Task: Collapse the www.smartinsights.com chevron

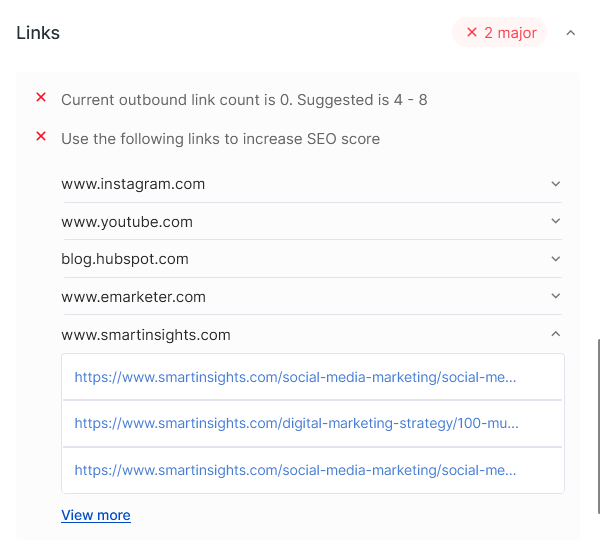Action: coord(556,334)
